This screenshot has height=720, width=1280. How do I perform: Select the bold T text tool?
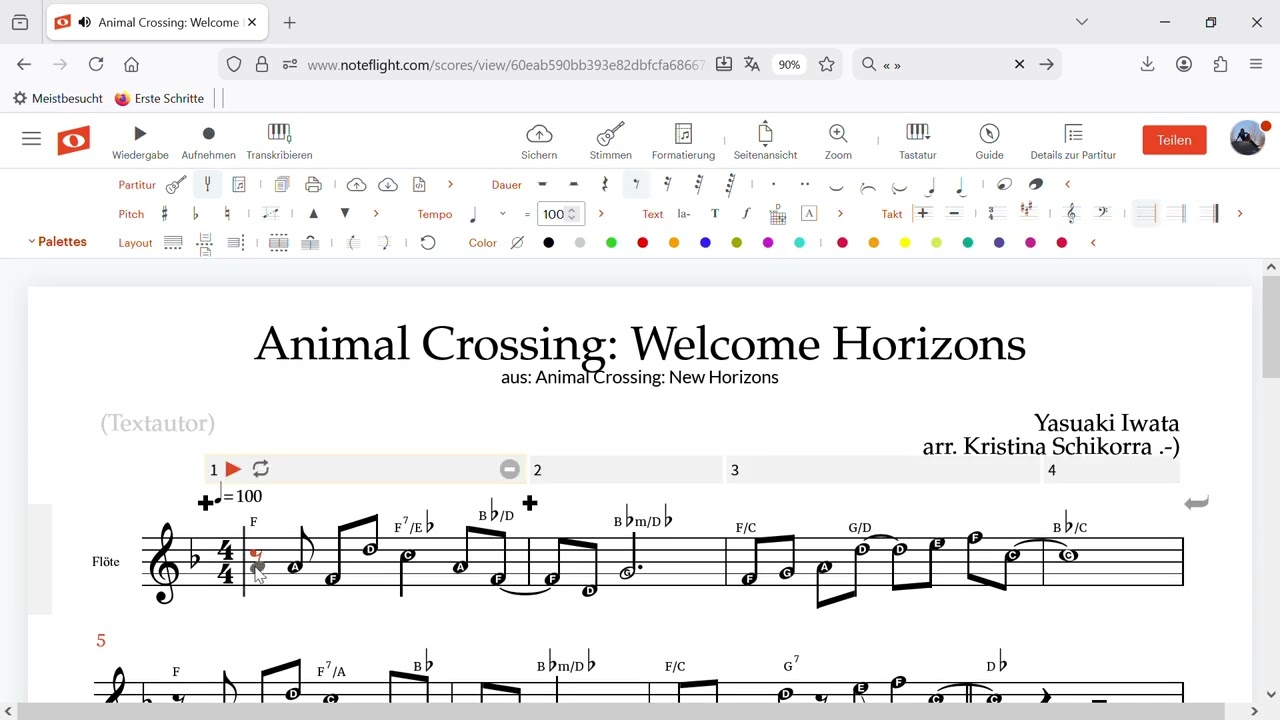coord(714,214)
